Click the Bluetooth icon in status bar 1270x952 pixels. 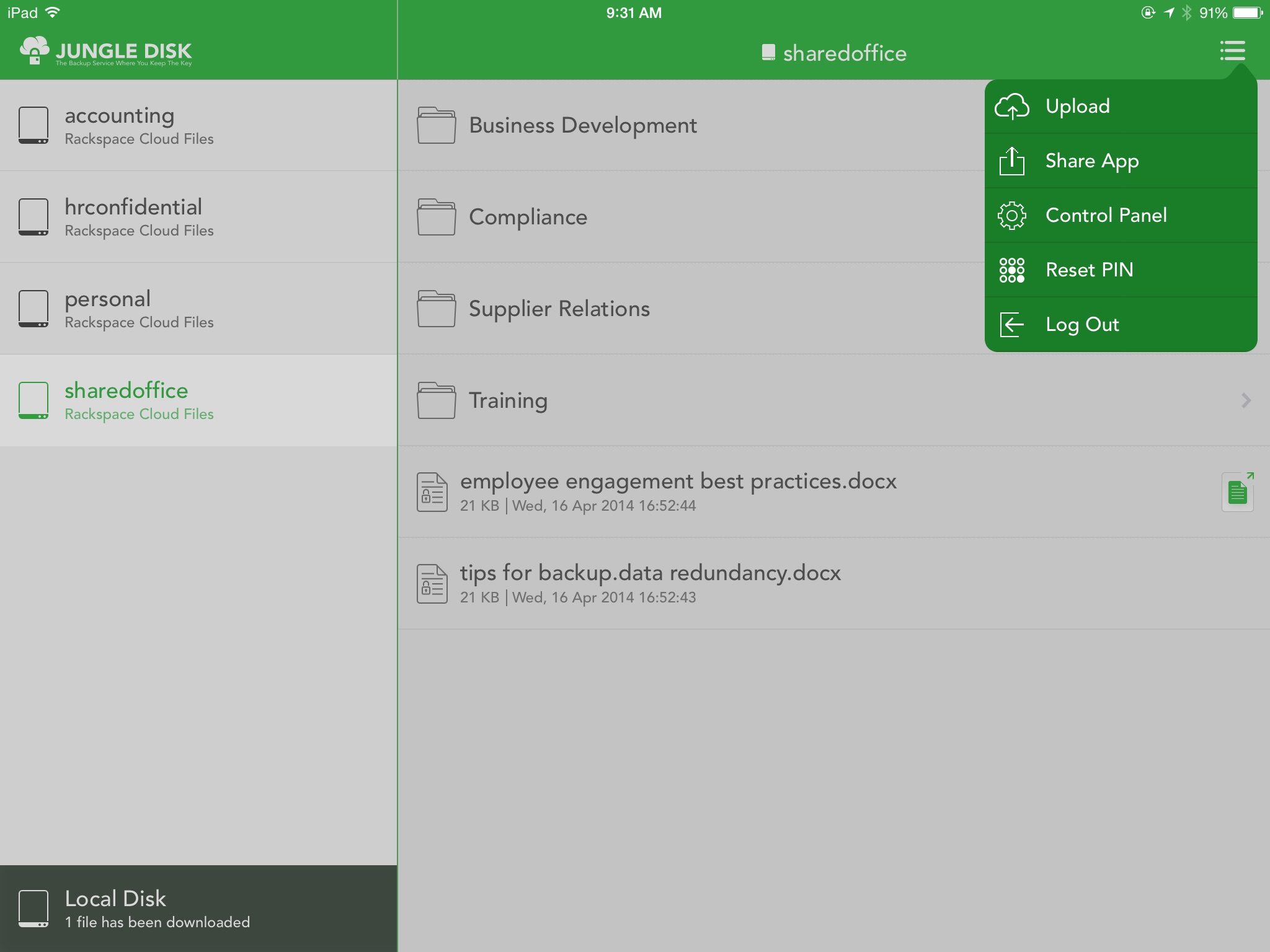tap(1186, 13)
